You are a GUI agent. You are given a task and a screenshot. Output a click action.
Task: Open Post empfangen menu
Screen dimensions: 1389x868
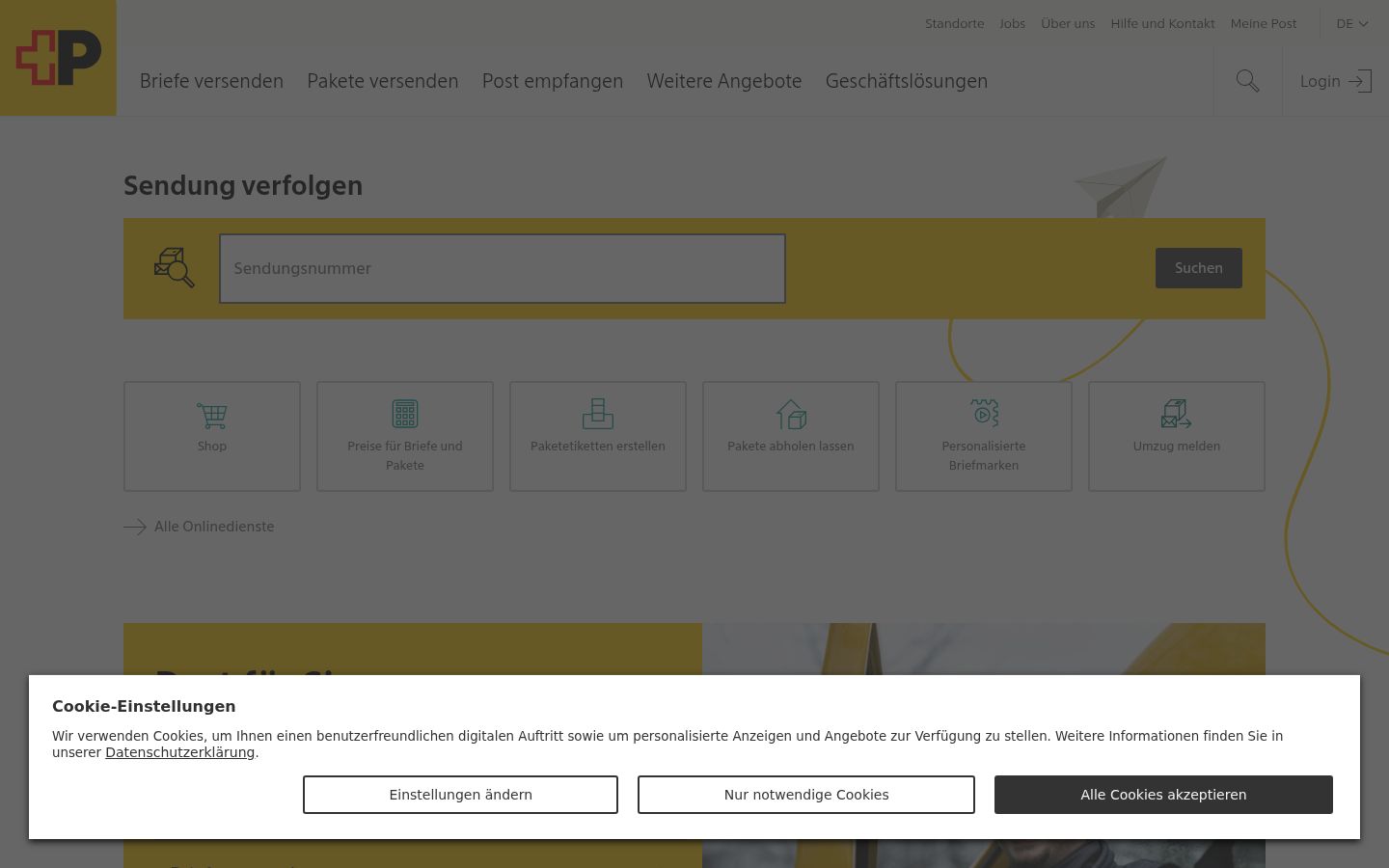(x=553, y=81)
